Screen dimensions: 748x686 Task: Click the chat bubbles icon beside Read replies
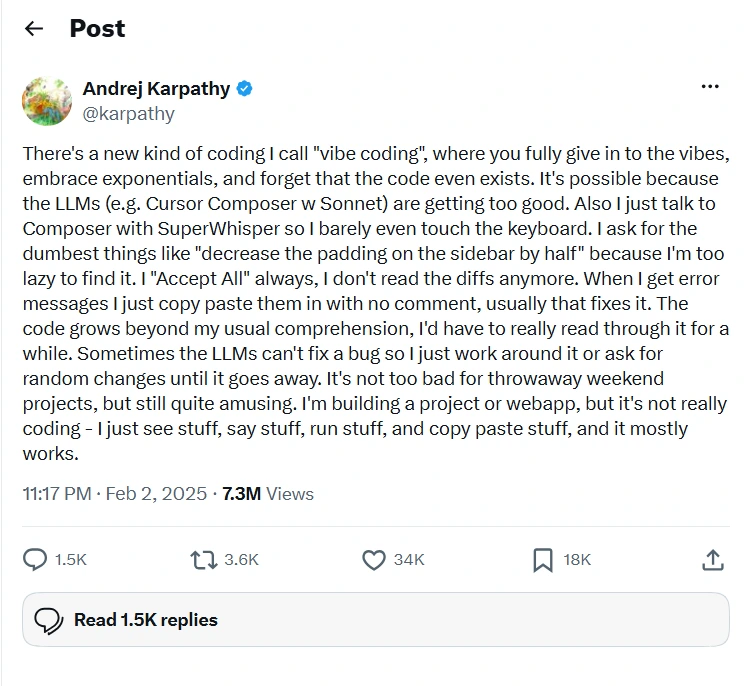tap(49, 621)
